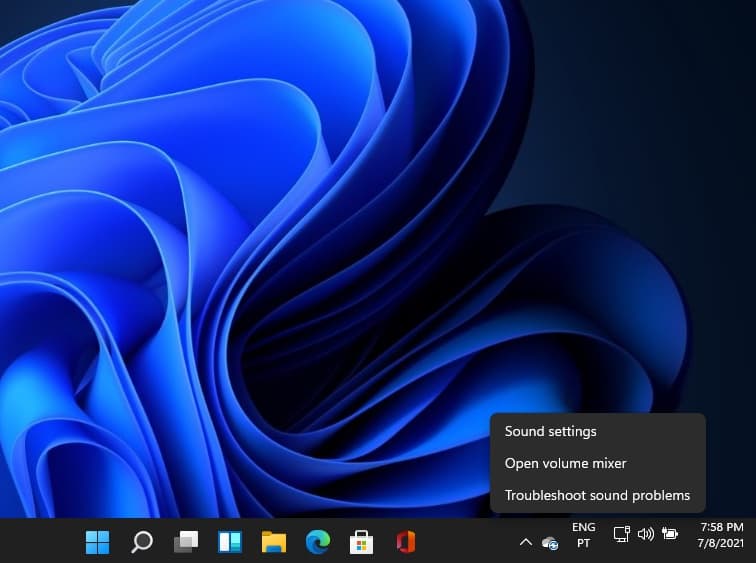The width and height of the screenshot is (756, 563).
Task: Open Microsoft Store app
Action: pyautogui.click(x=362, y=542)
